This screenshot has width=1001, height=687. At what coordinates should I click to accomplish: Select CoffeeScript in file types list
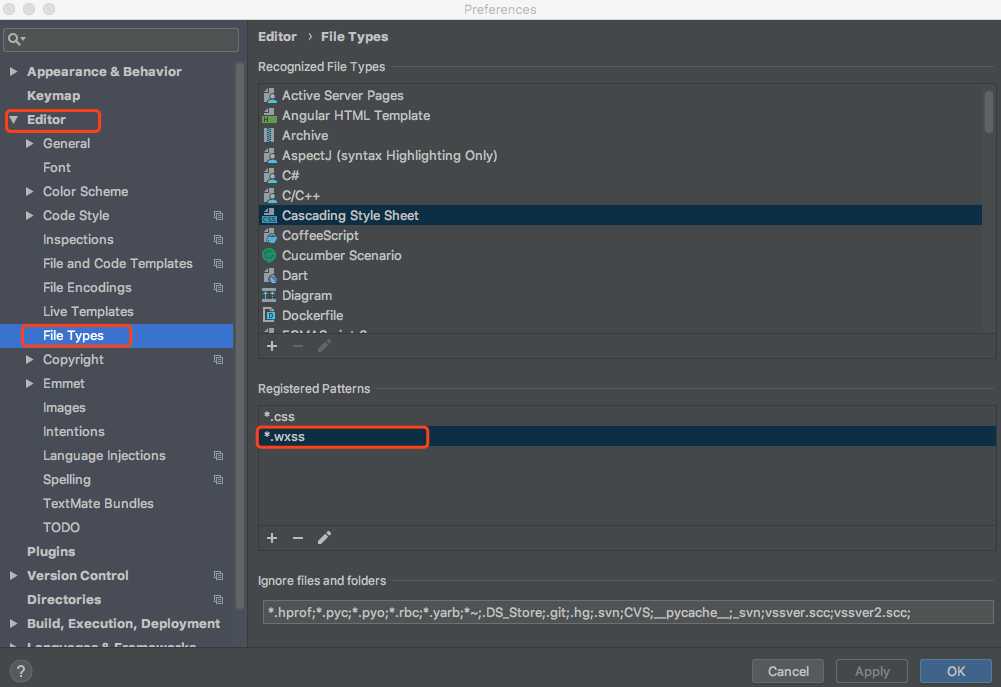(621, 236)
